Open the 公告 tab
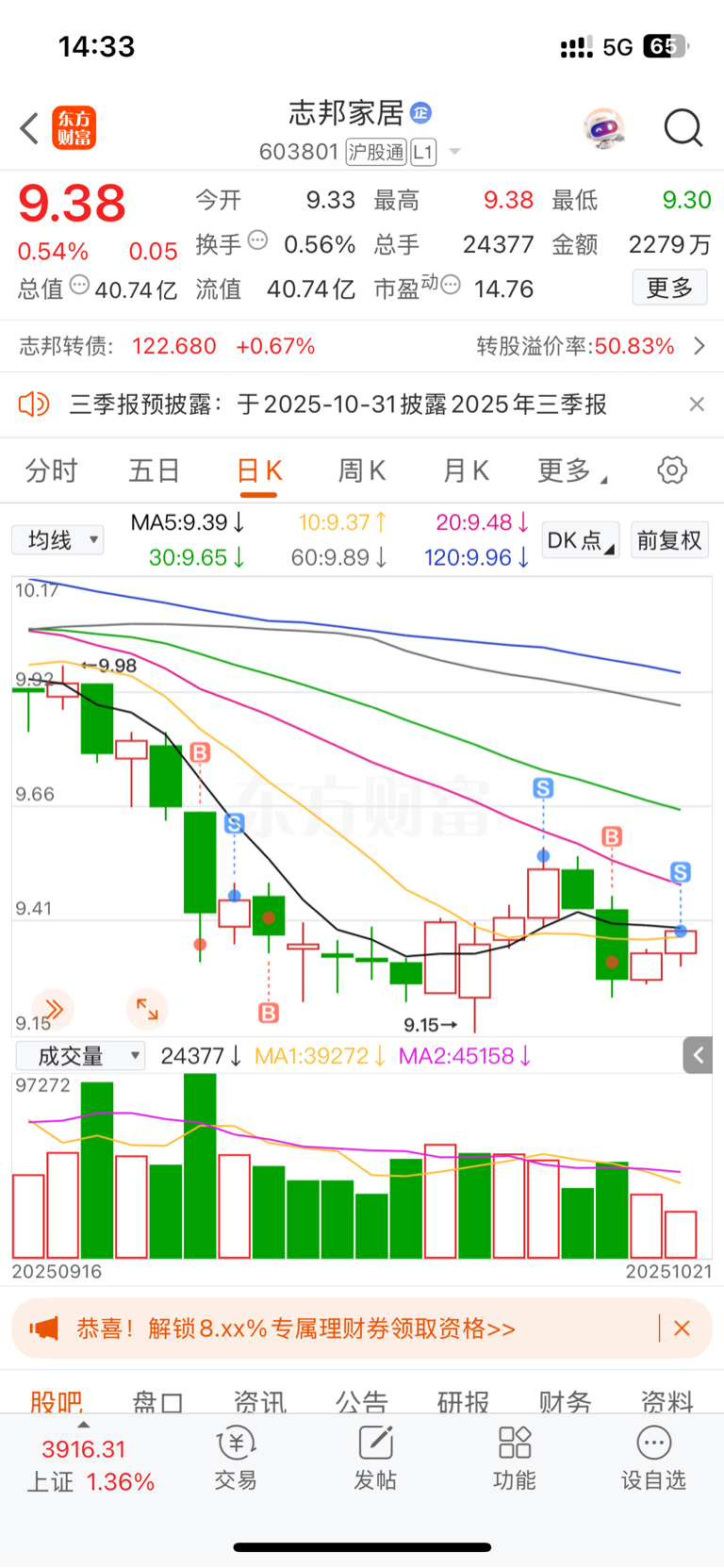 pos(362,1400)
